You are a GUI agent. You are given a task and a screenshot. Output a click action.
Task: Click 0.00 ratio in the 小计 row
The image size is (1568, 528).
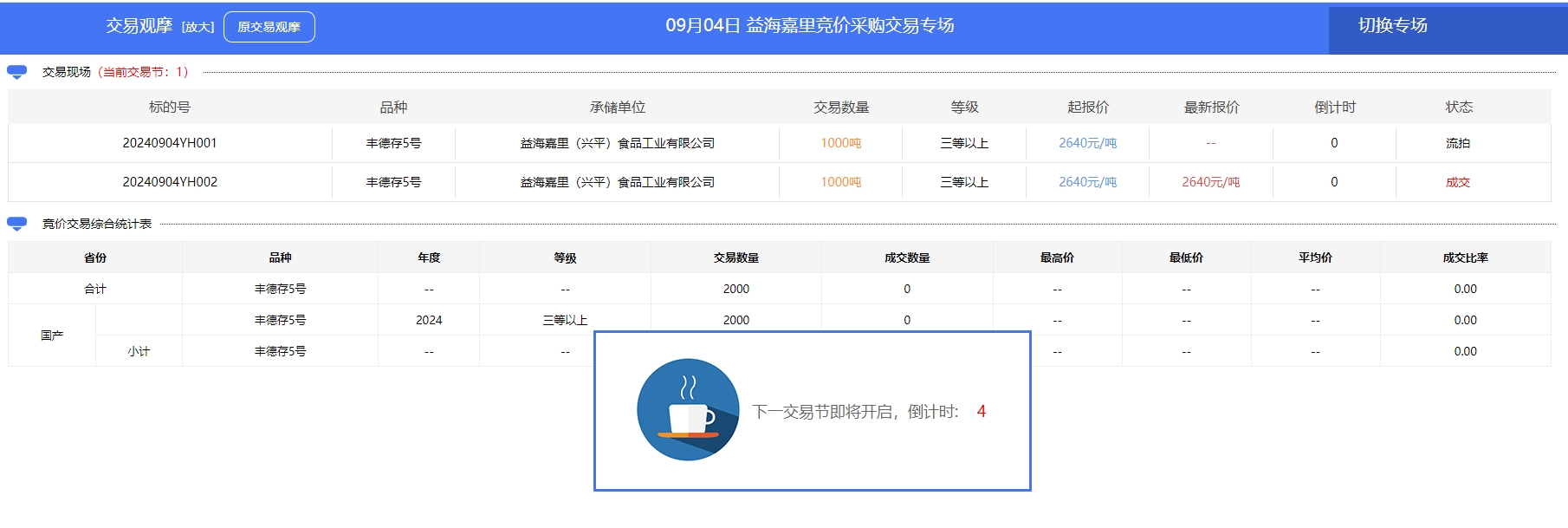pos(1466,351)
